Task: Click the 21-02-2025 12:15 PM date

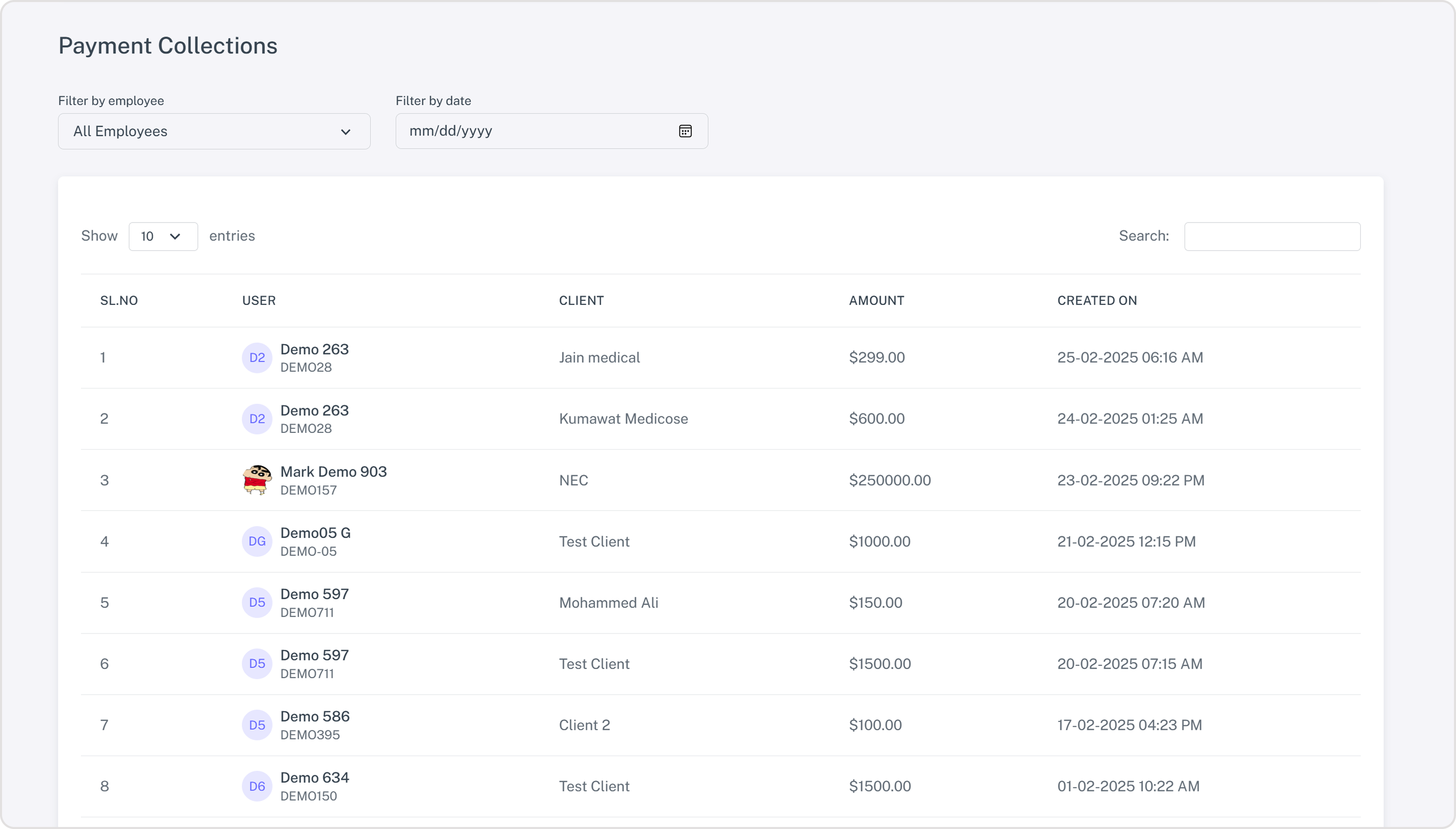Action: point(1126,541)
